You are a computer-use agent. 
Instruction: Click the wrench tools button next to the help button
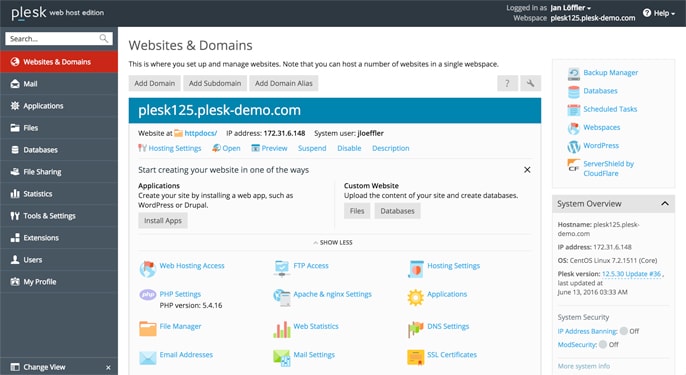click(x=531, y=83)
